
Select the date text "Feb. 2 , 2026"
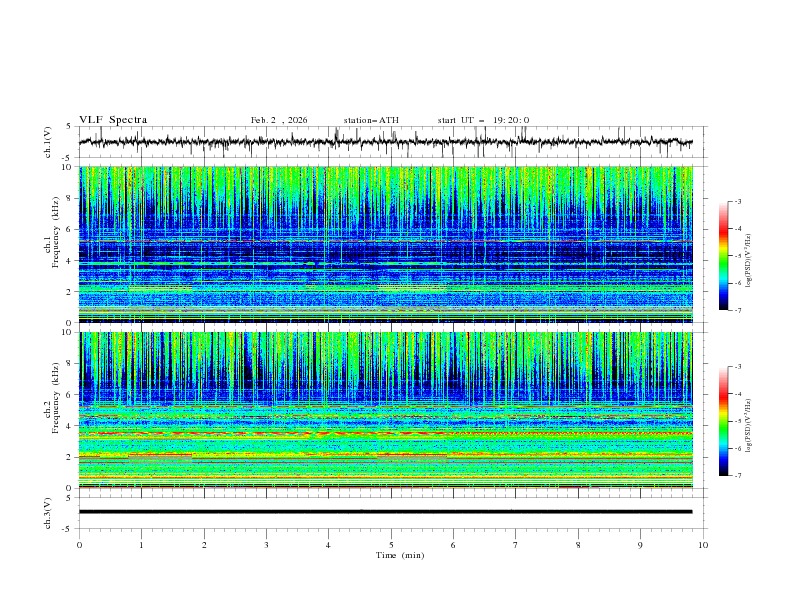[279, 120]
